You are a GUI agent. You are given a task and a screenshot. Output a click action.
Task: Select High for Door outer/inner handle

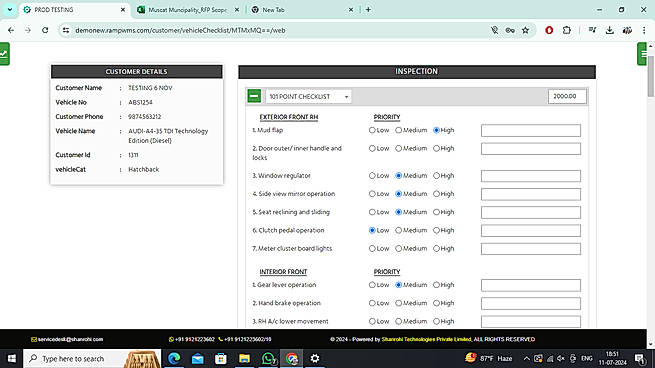436,148
